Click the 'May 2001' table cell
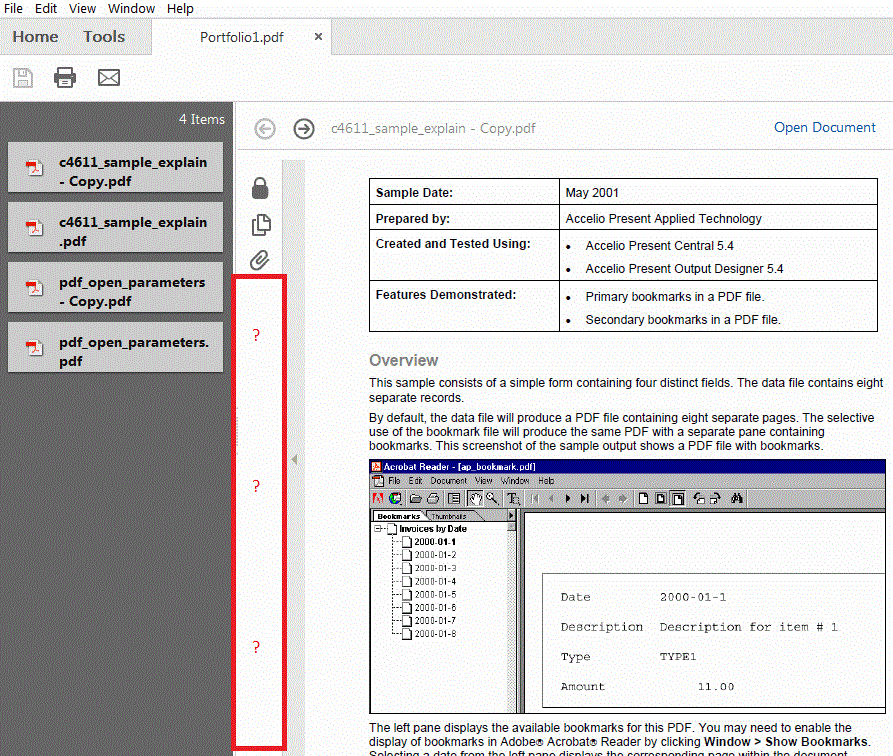The width and height of the screenshot is (893, 756). (718, 192)
